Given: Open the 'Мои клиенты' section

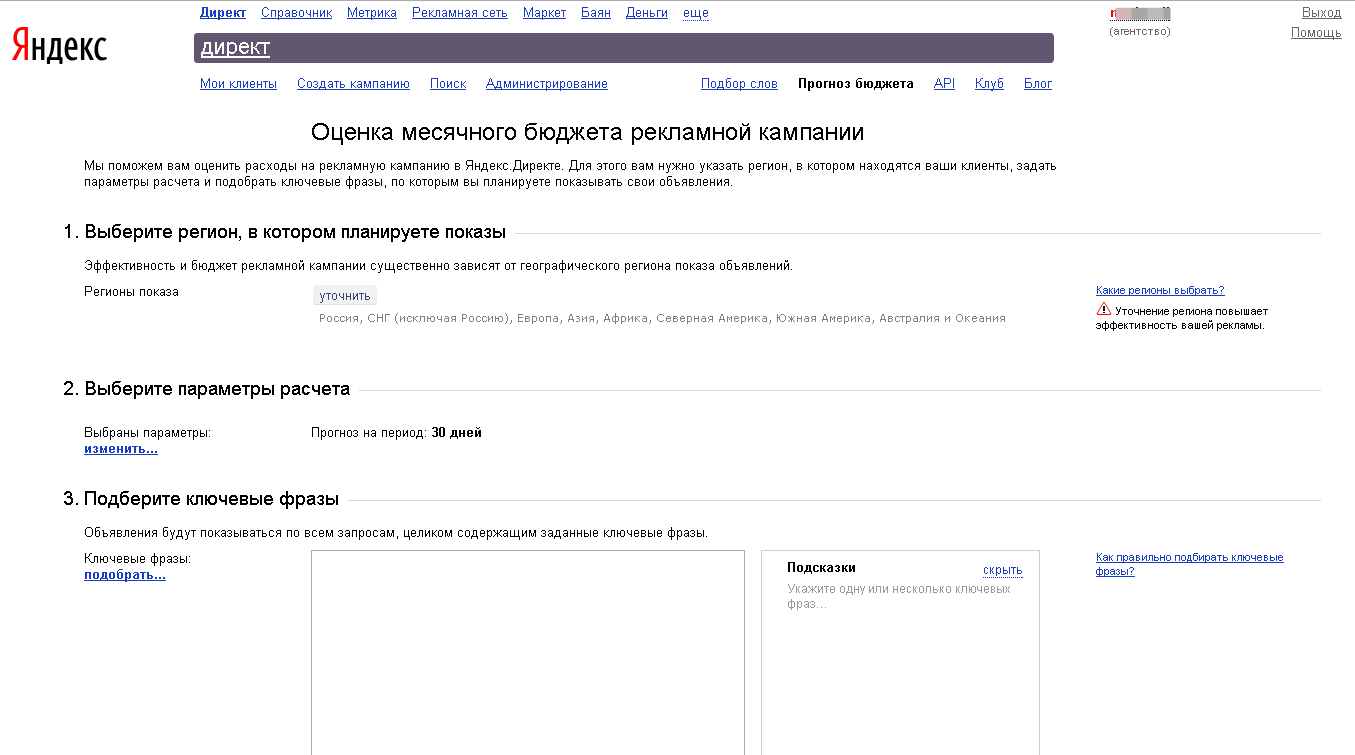Looking at the screenshot, I should (236, 83).
